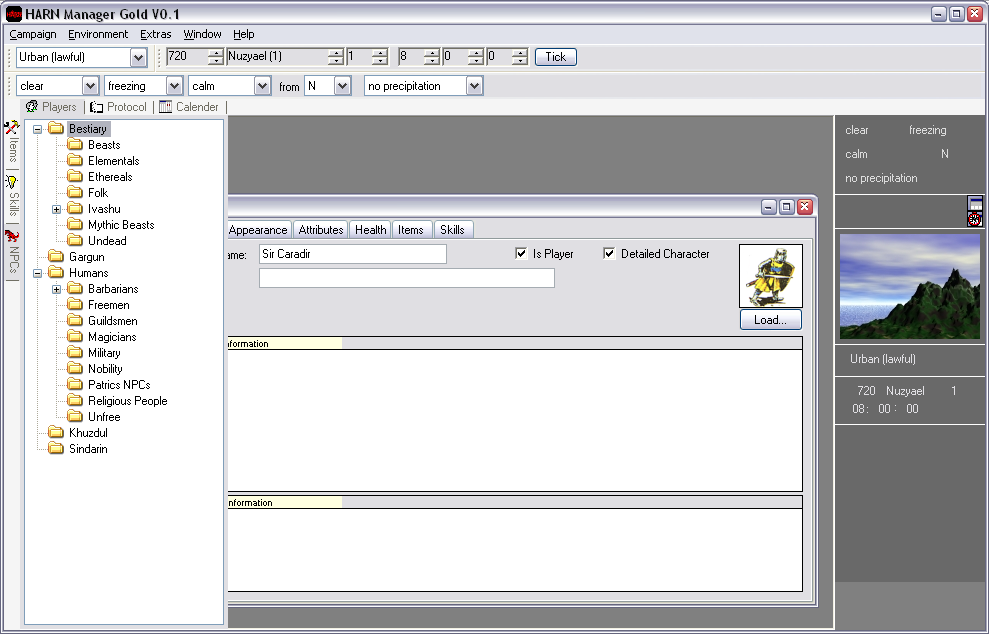Open the Skills side tab with lightbulb icon
The height and width of the screenshot is (634, 989).
[12, 196]
